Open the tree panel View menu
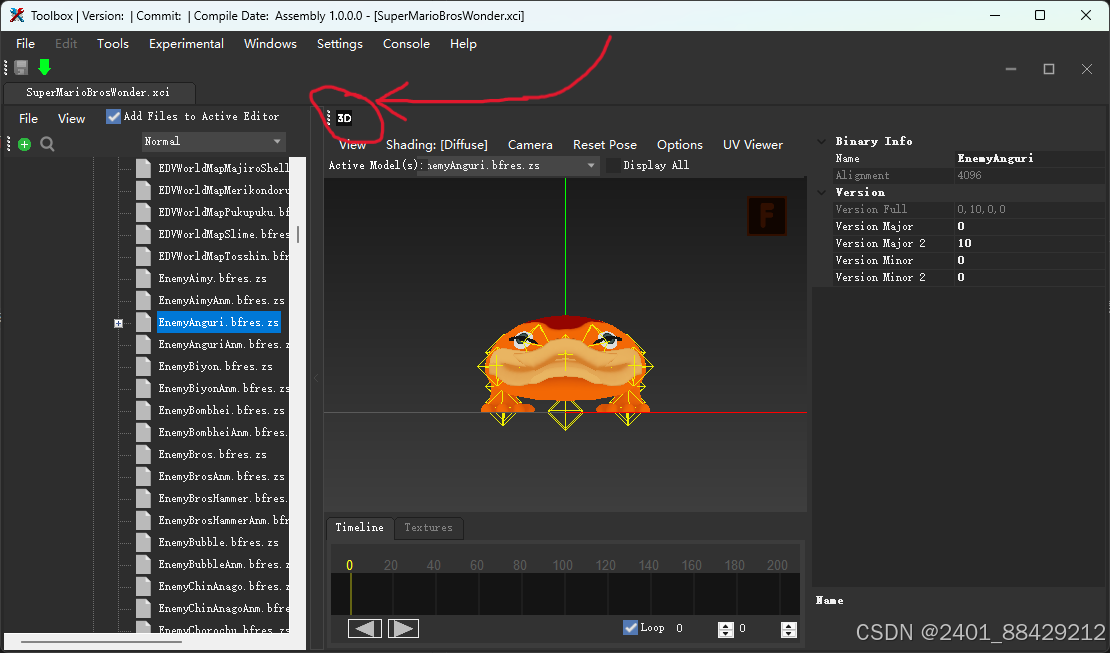 tap(71, 118)
